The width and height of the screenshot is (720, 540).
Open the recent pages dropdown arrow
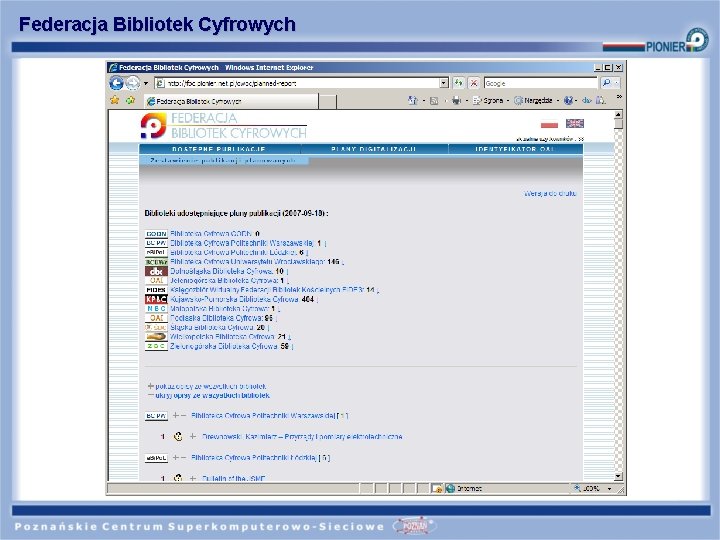point(146,84)
